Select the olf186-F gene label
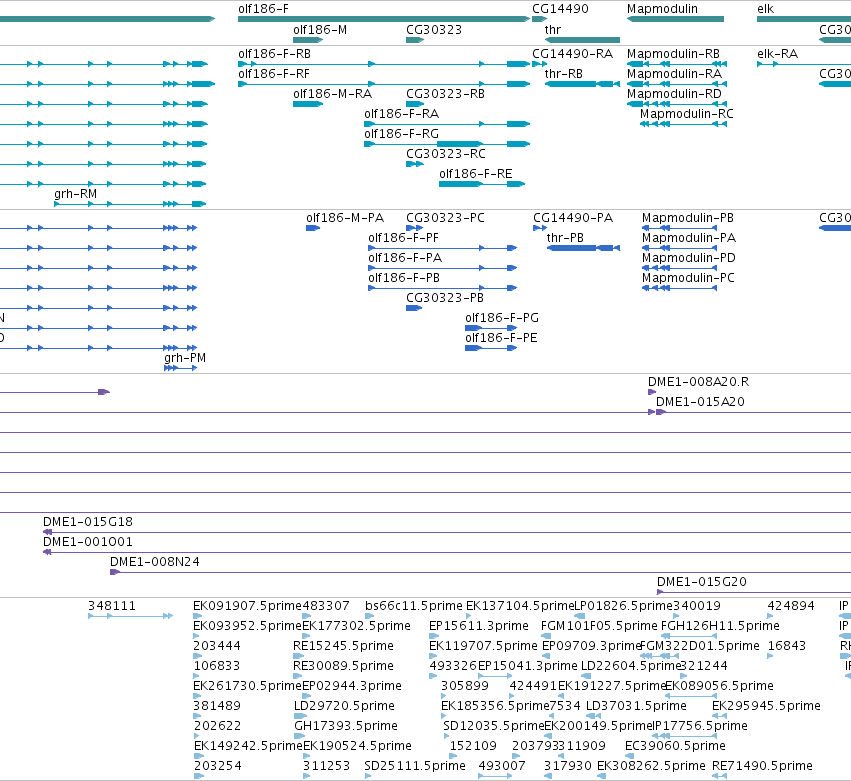 tap(263, 9)
